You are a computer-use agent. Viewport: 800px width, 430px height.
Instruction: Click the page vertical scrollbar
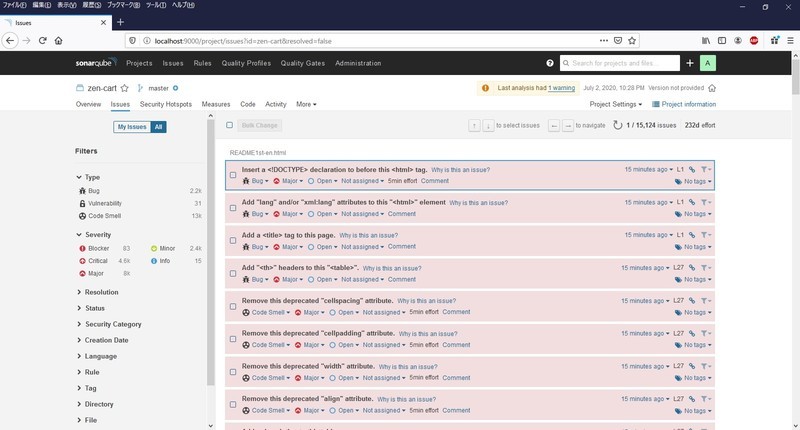click(x=795, y=77)
